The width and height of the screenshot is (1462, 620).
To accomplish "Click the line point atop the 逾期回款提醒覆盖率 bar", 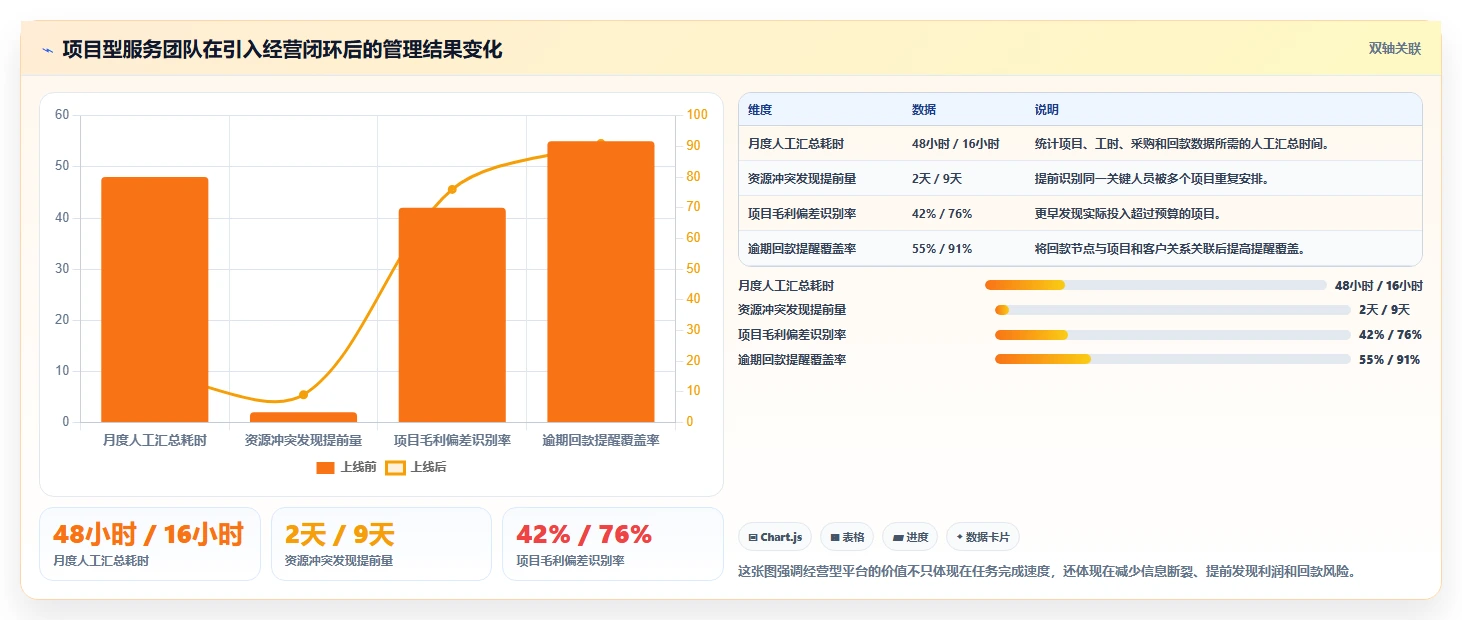I will point(601,143).
